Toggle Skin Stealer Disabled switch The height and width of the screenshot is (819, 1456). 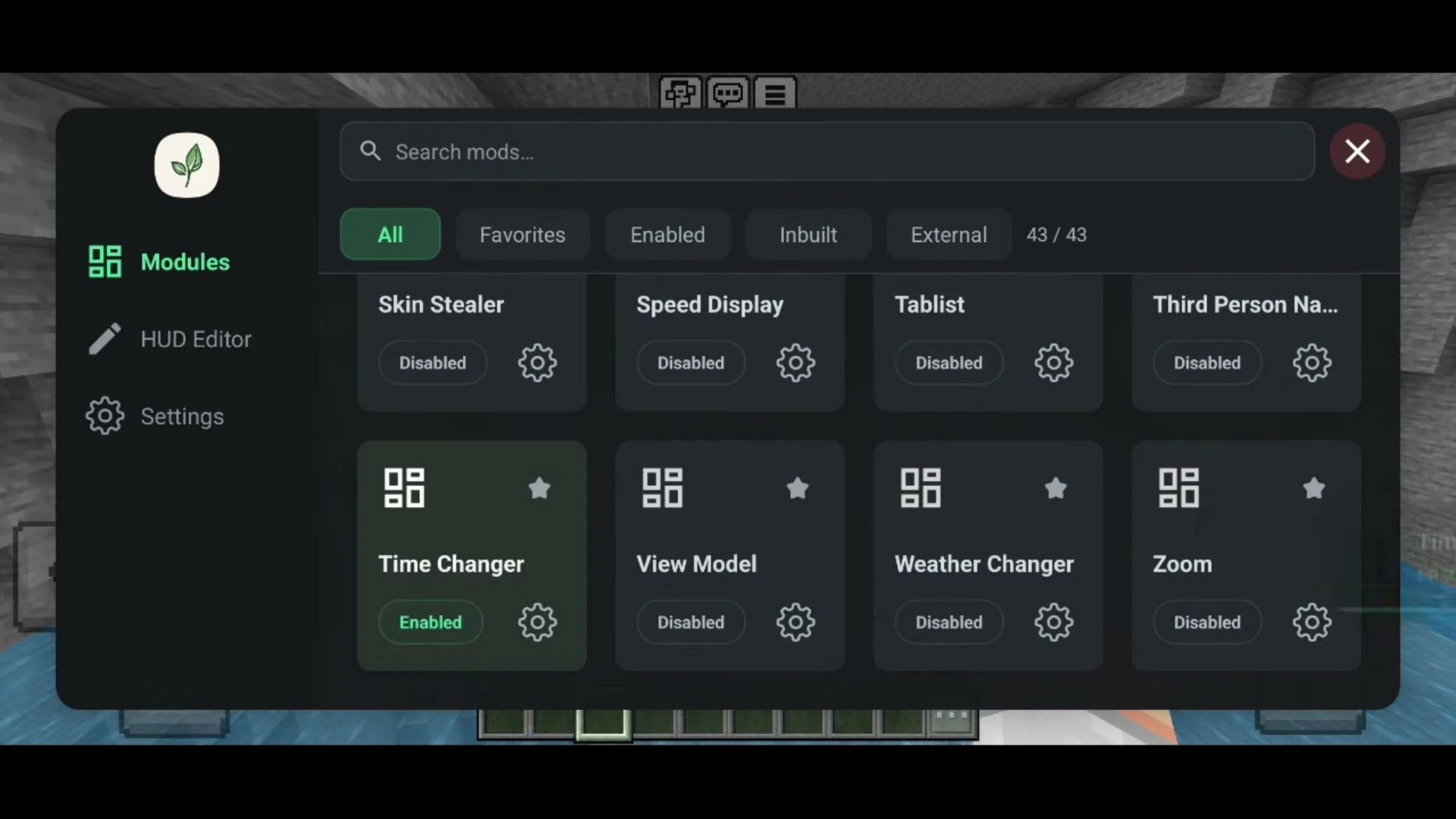pos(433,363)
